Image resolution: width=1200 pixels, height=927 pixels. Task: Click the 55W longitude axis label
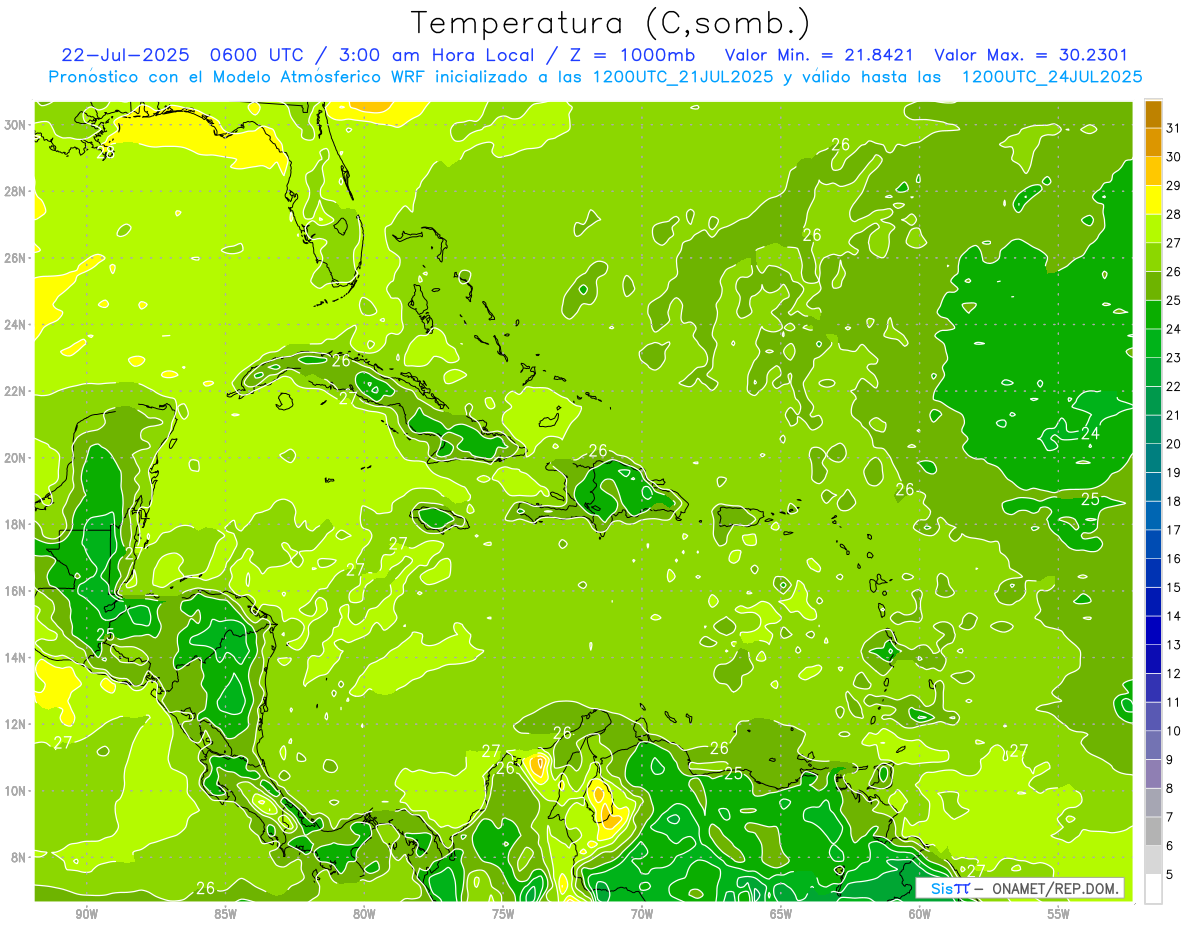[1059, 913]
